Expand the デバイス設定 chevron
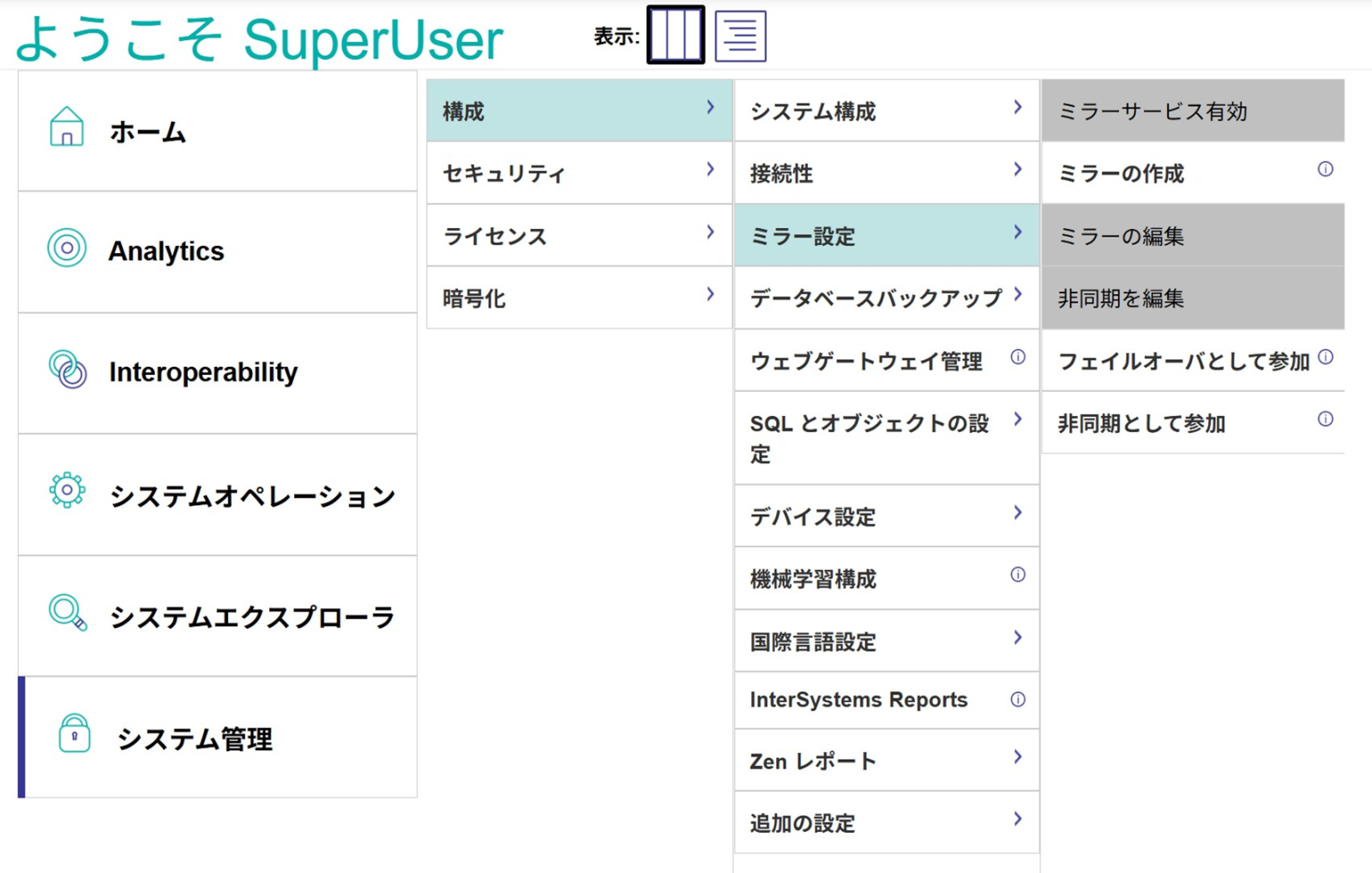Viewport: 1372px width, 873px height. [1018, 513]
